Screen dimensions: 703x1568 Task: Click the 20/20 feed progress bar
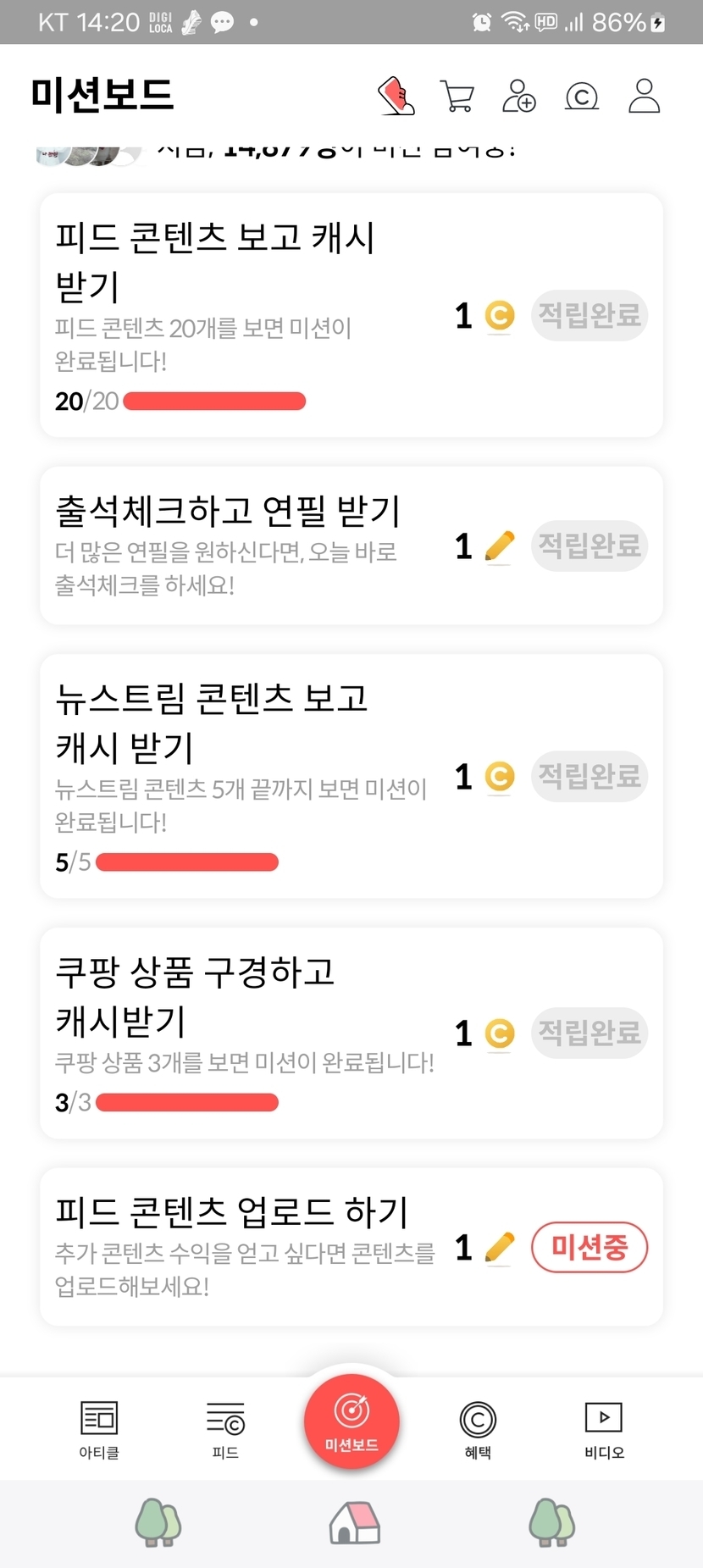coord(214,401)
